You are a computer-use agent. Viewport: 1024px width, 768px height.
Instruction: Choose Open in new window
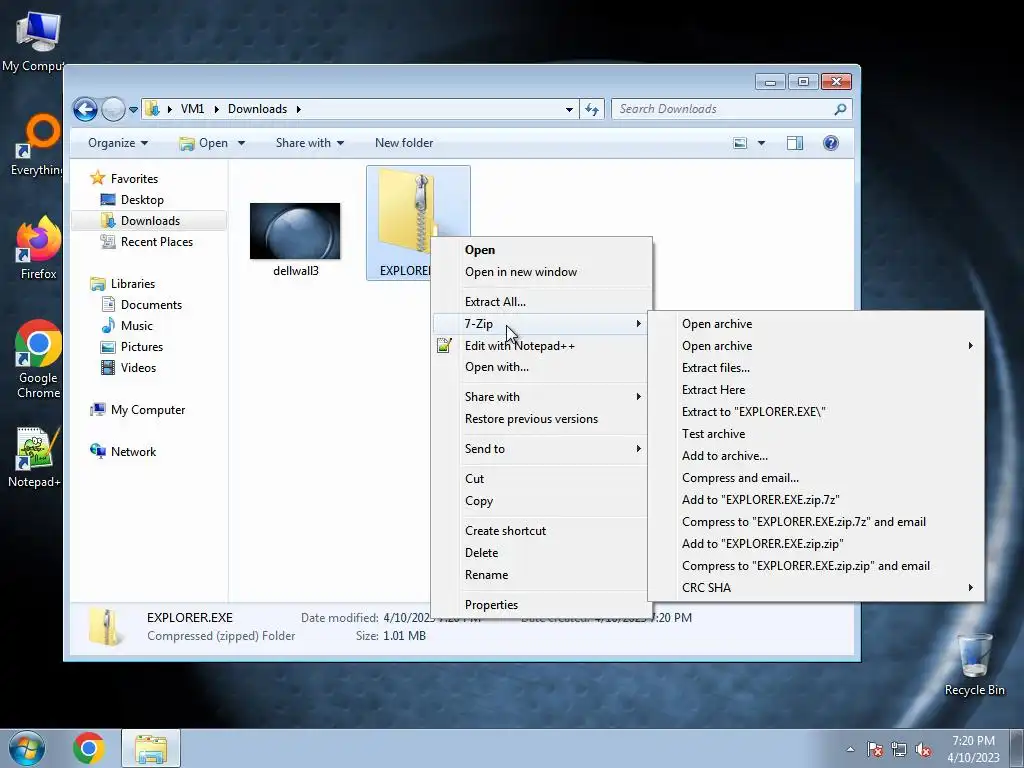click(541, 272)
